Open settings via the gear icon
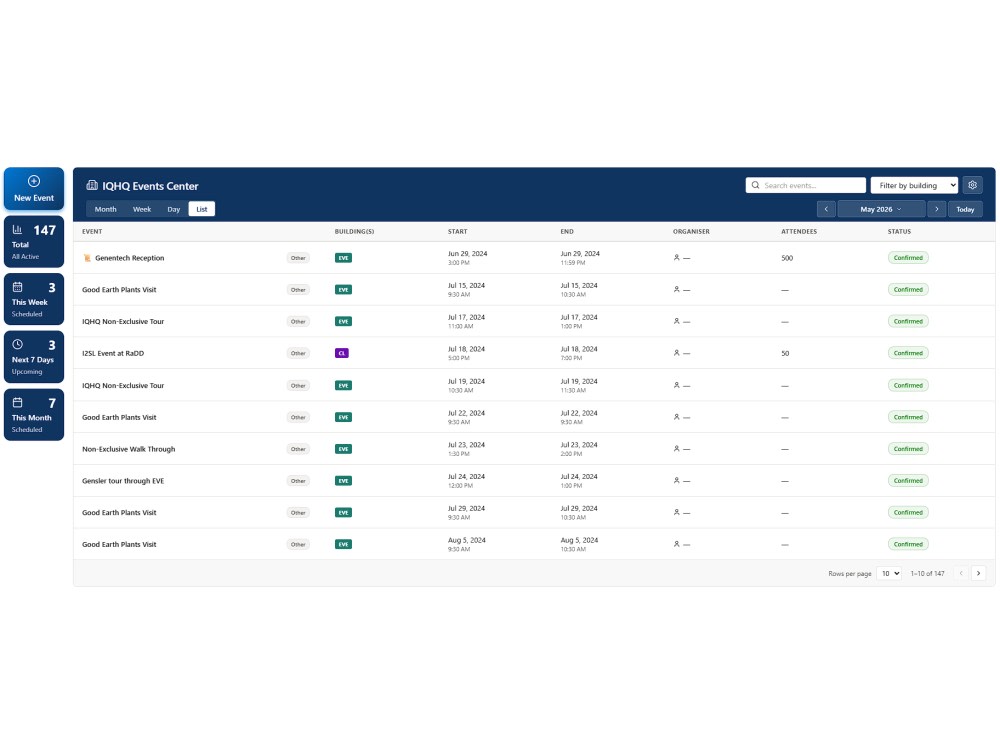Screen dimensions: 1000x750 coord(973,185)
